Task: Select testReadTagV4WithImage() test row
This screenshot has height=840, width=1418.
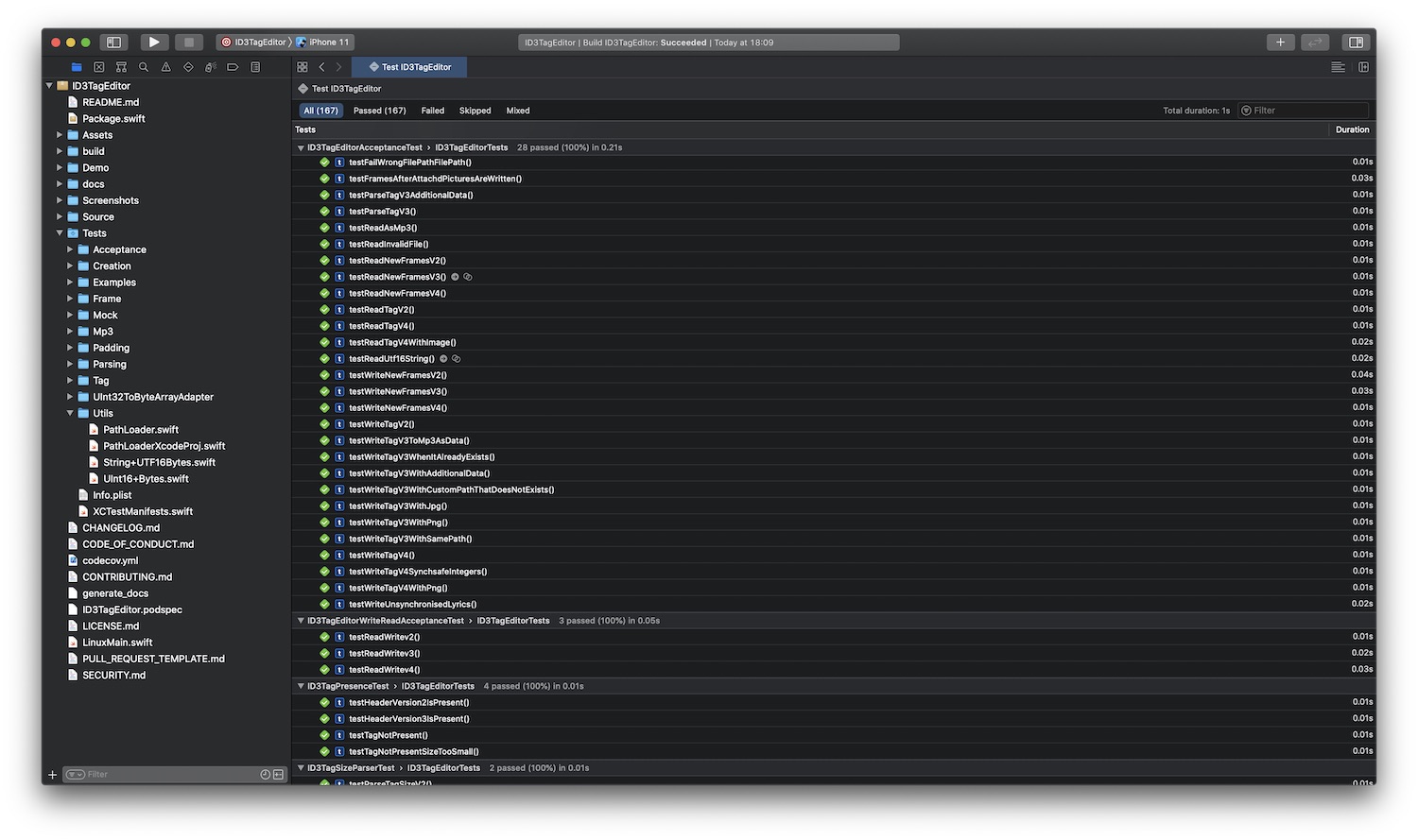Action: (x=834, y=342)
